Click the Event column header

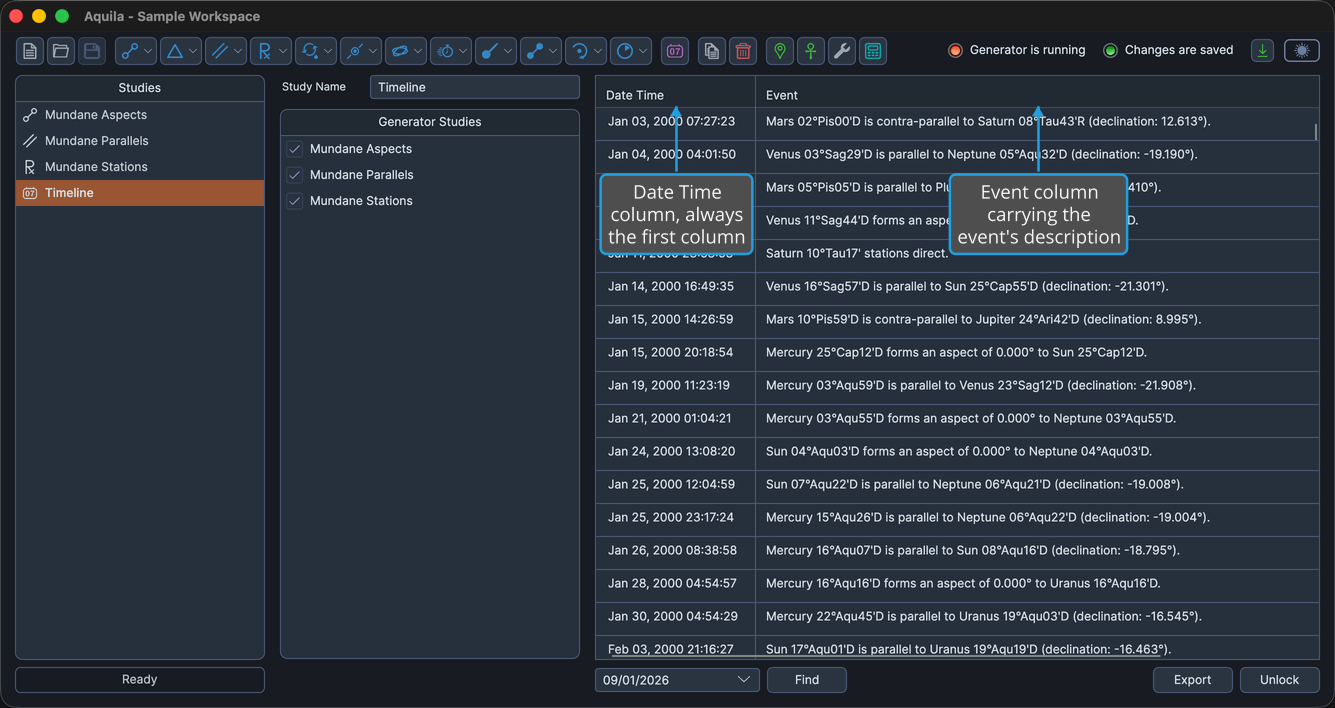[x=1037, y=95]
